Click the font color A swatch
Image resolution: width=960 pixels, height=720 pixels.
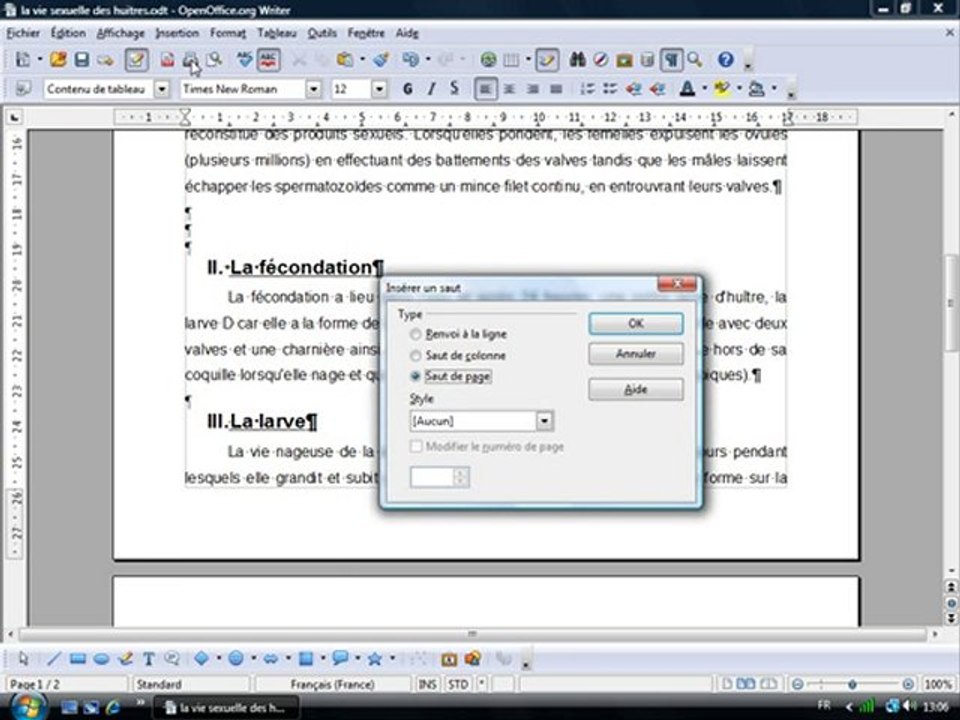[x=688, y=89]
